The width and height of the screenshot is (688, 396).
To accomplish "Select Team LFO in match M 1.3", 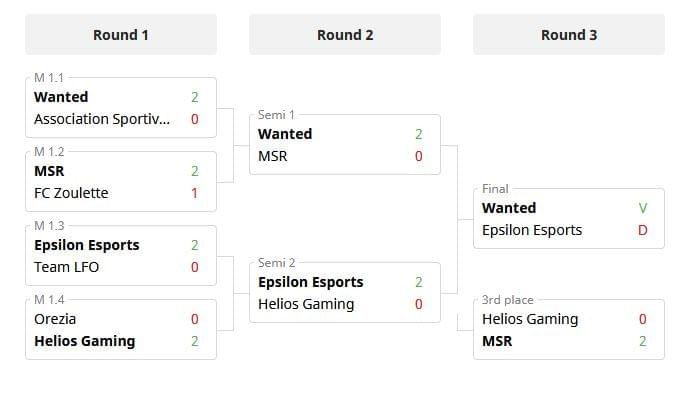I will click(67, 267).
